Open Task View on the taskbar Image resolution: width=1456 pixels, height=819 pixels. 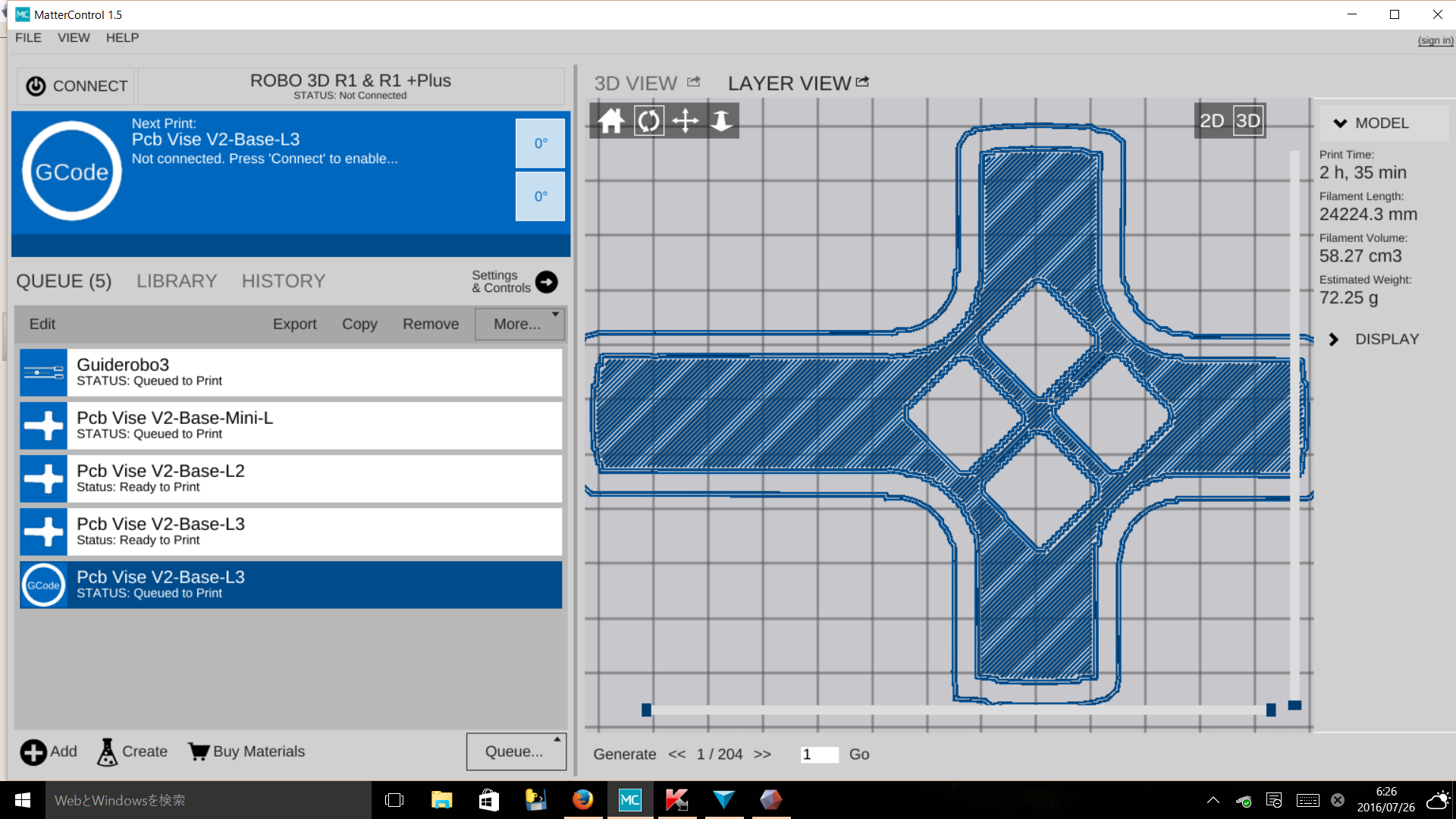394,800
